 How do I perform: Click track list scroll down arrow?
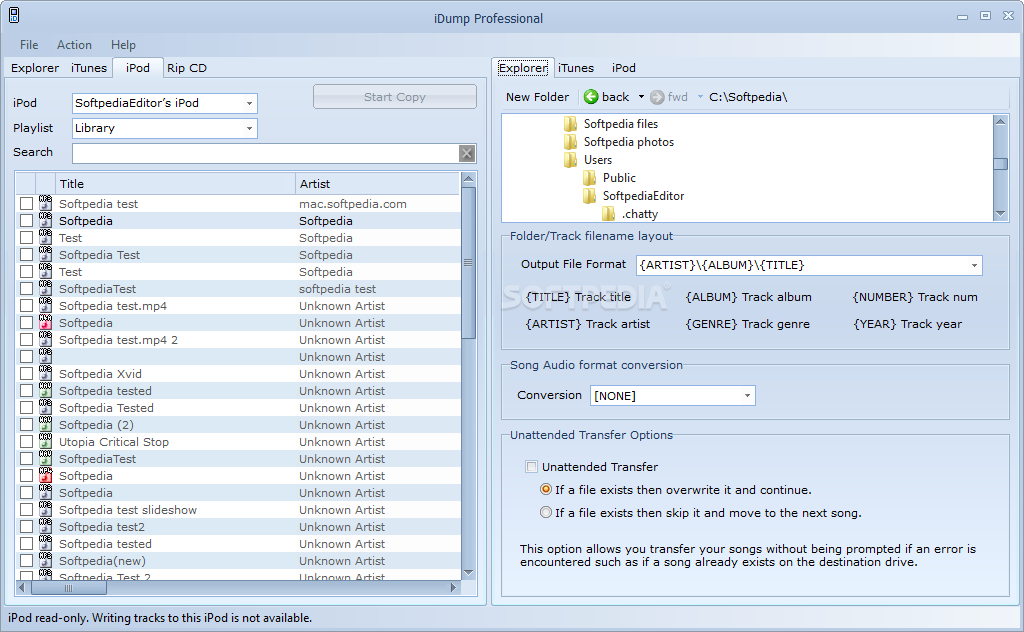point(468,573)
